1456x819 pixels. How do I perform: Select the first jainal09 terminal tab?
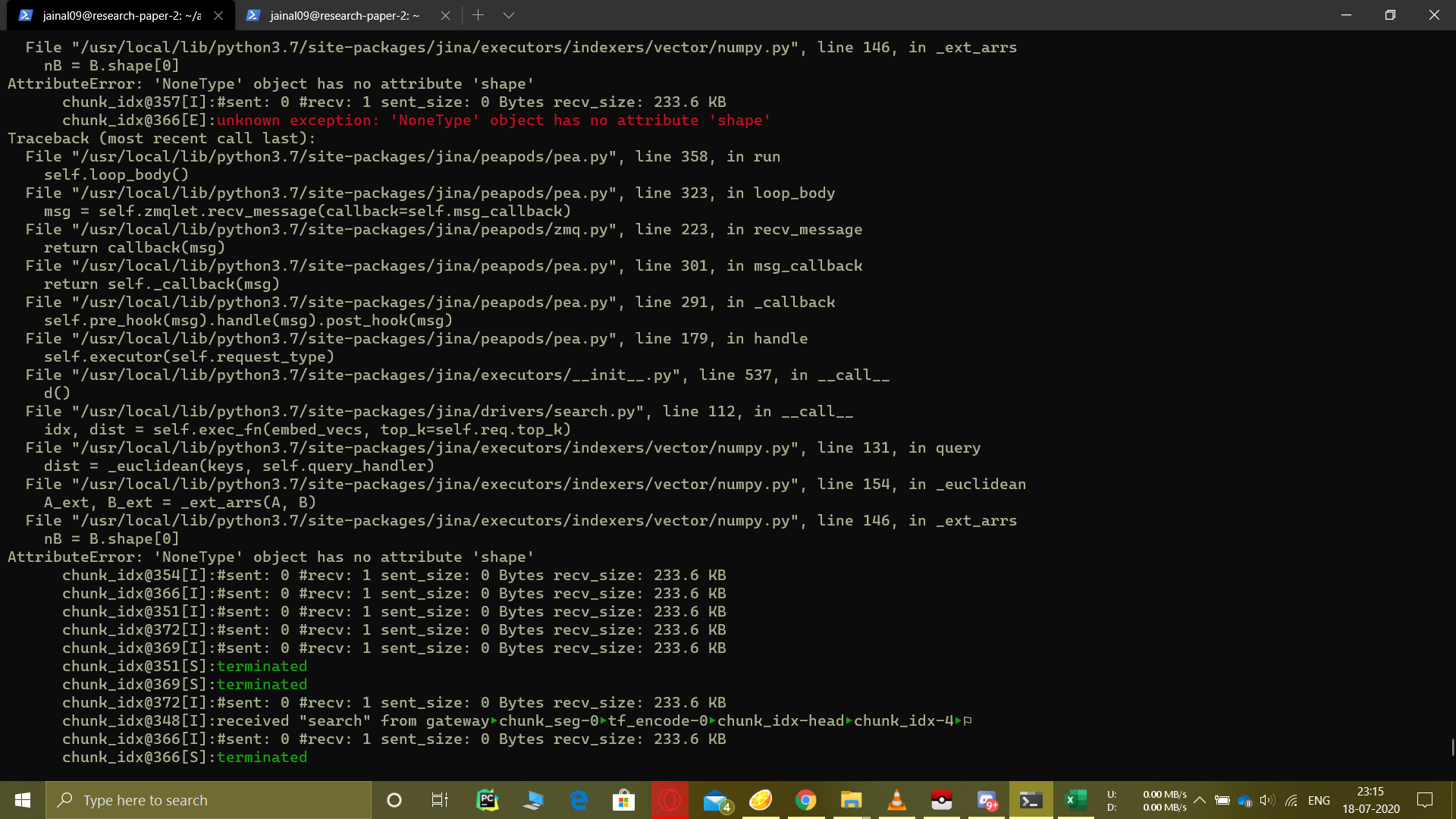[x=114, y=15]
